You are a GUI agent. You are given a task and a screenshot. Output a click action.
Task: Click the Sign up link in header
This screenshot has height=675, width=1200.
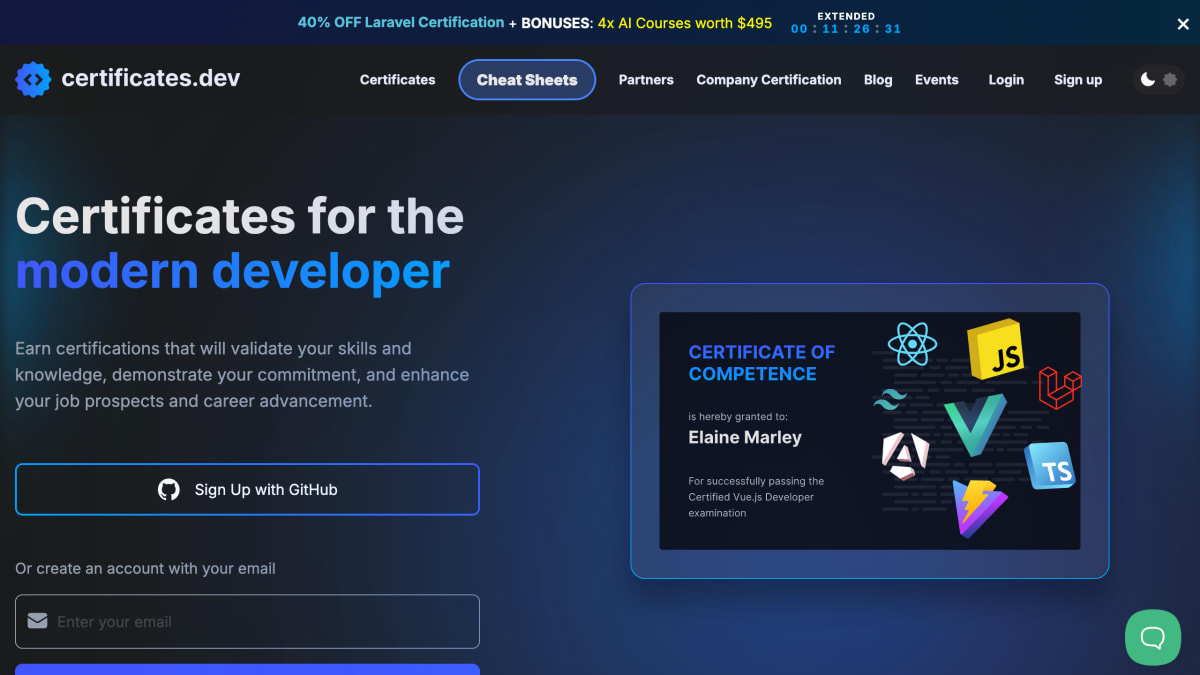1078,80
